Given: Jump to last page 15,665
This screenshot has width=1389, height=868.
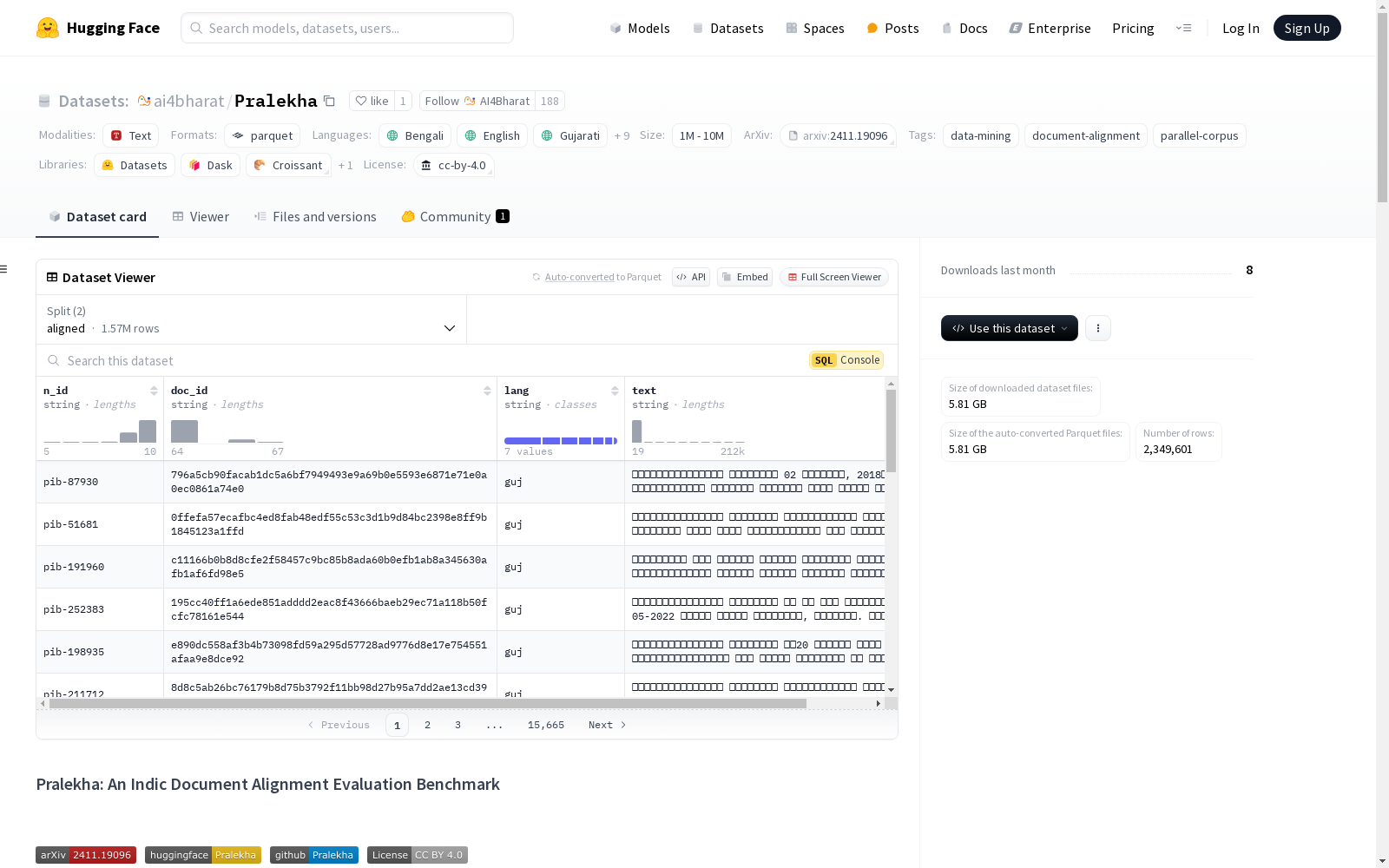Looking at the screenshot, I should click(546, 725).
